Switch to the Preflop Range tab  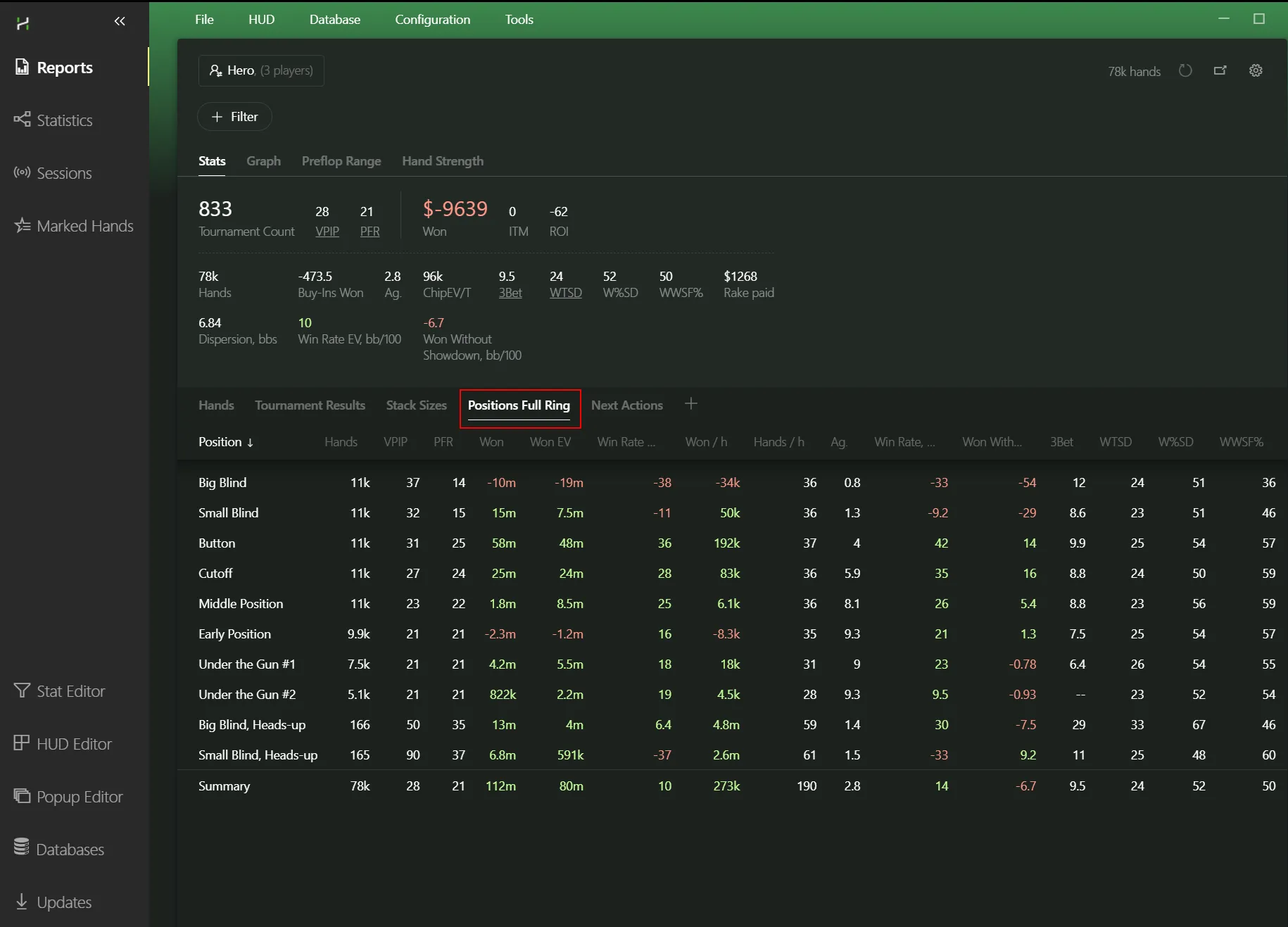click(341, 161)
